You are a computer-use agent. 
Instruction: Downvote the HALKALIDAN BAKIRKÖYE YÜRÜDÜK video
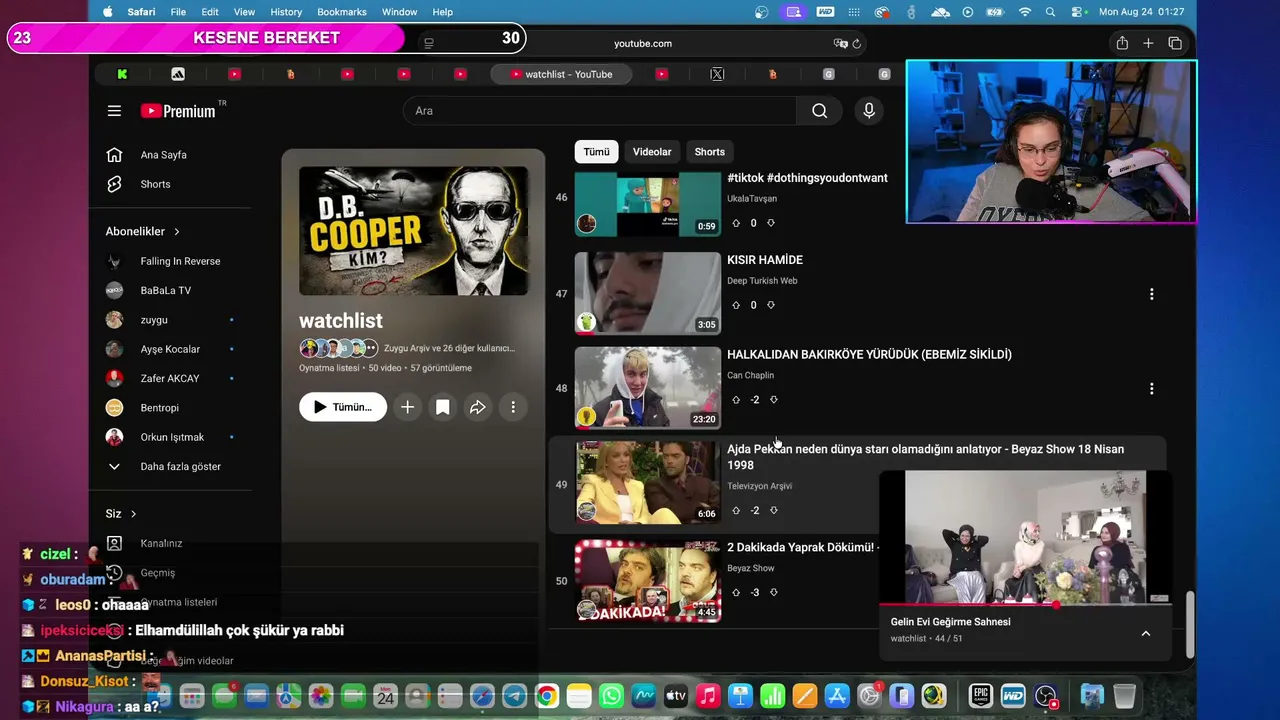click(773, 400)
